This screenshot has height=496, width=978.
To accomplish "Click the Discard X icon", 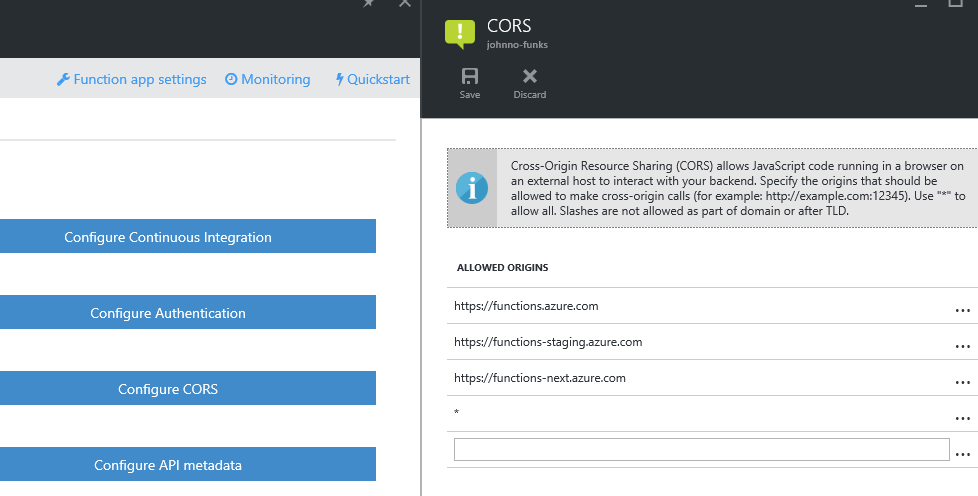I will click(x=530, y=77).
